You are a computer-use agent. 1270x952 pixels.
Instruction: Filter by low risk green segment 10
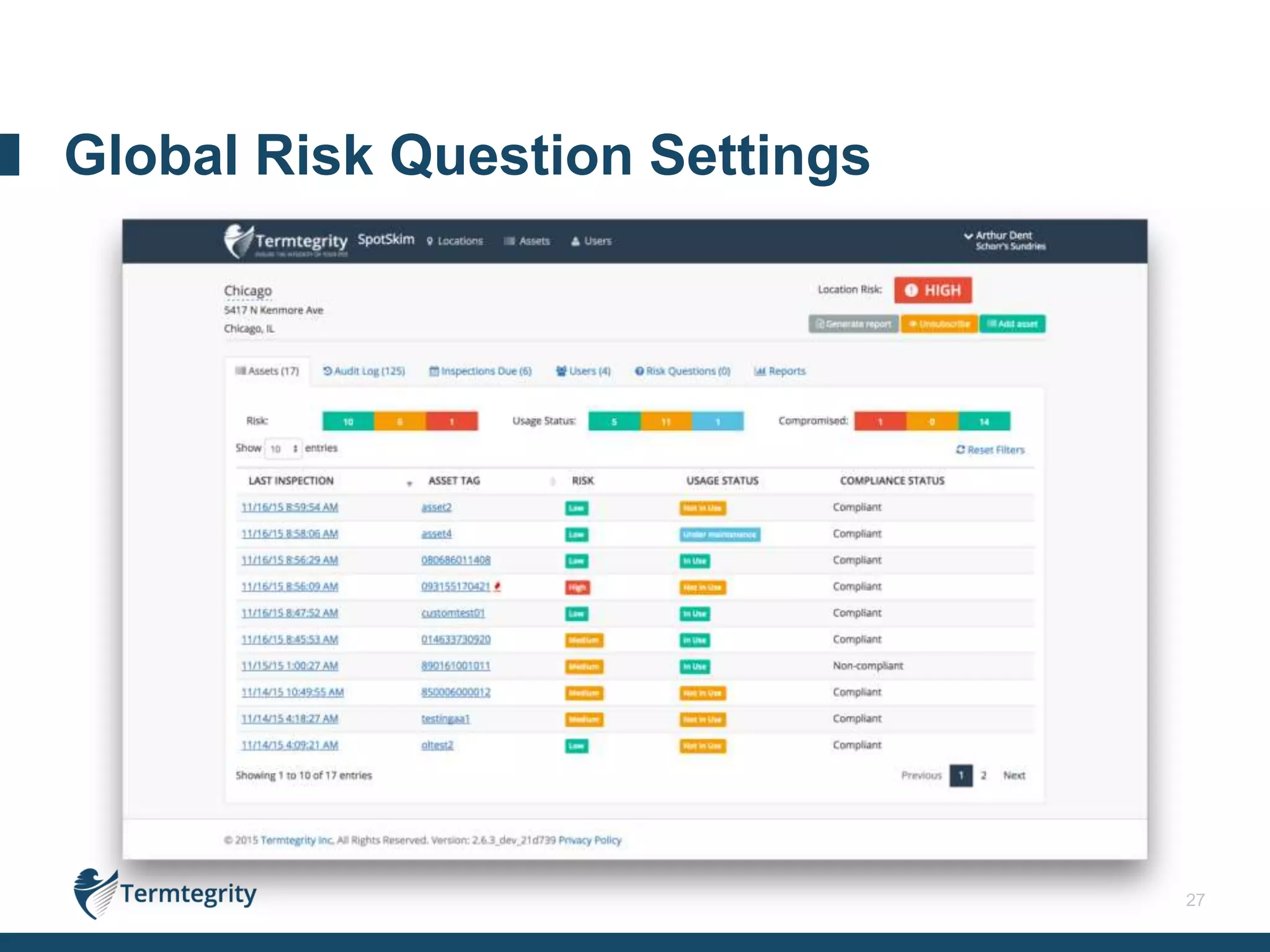point(348,421)
